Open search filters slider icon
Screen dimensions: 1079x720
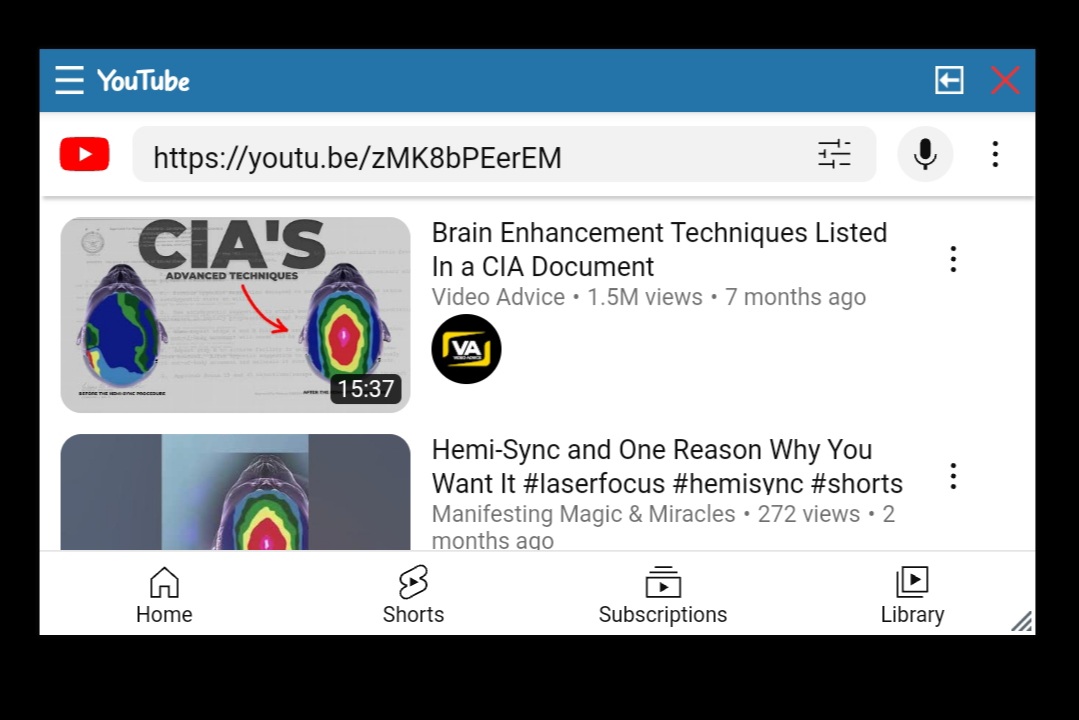[834, 153]
